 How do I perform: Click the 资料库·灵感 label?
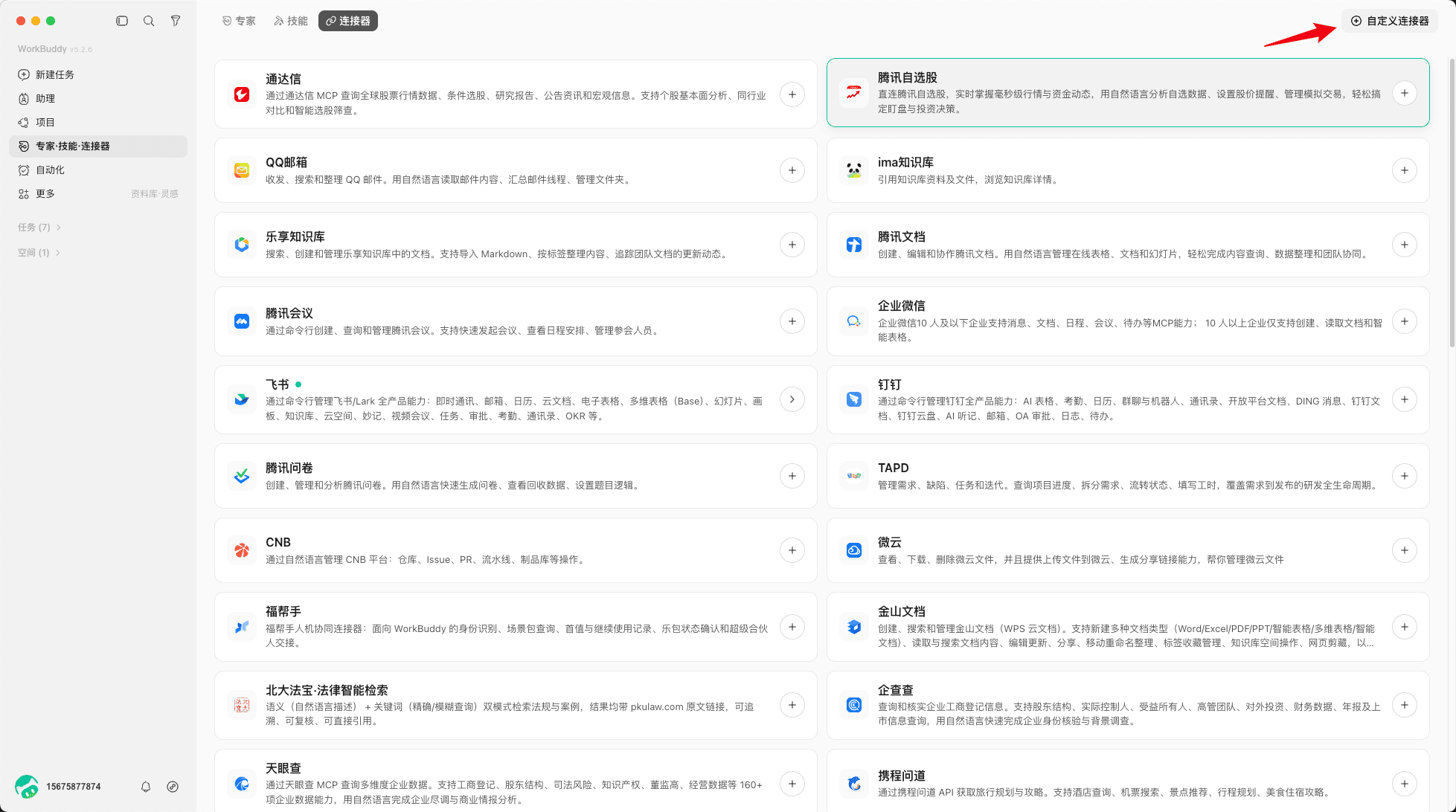(155, 194)
